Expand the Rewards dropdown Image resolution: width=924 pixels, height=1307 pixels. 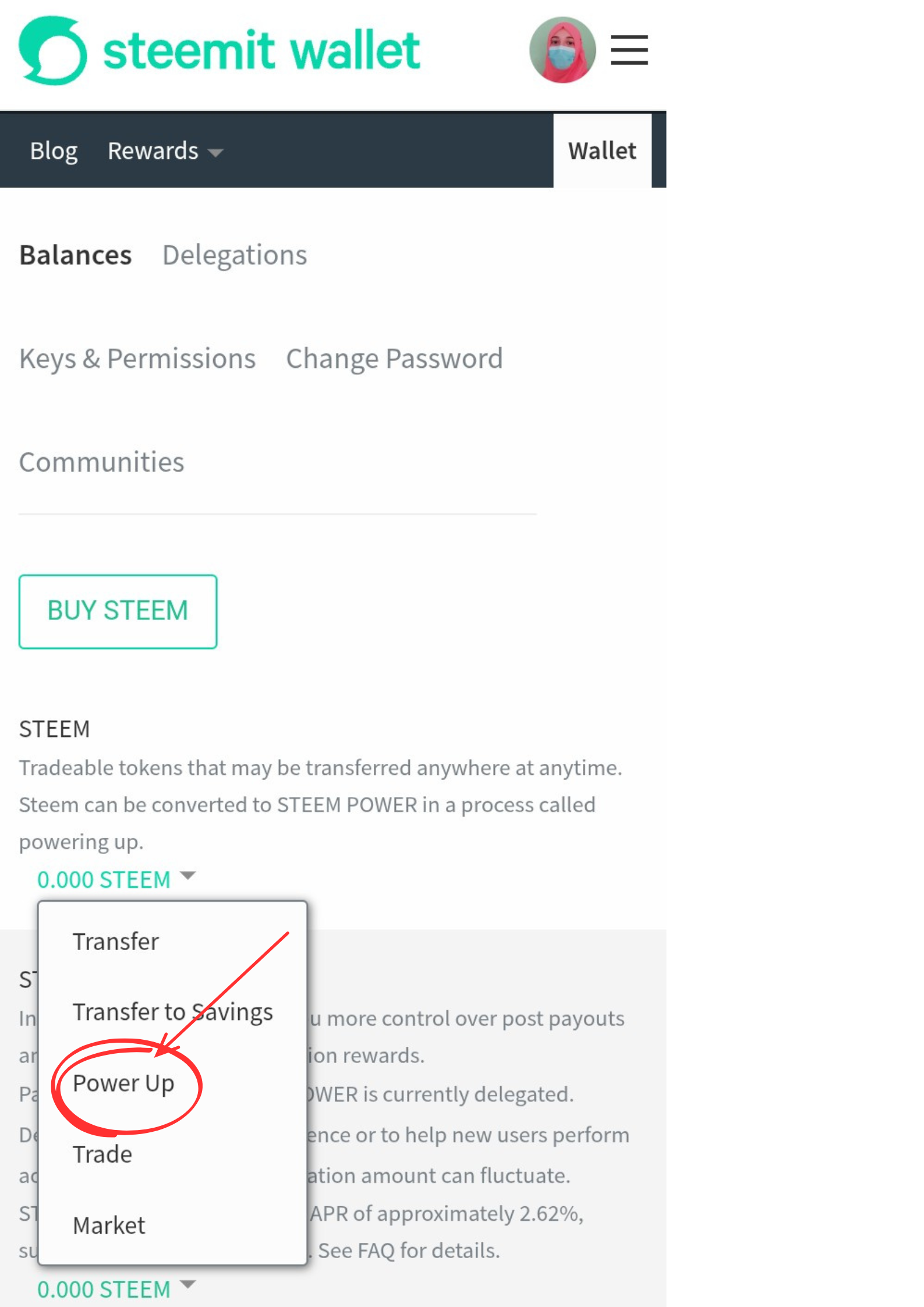click(165, 151)
